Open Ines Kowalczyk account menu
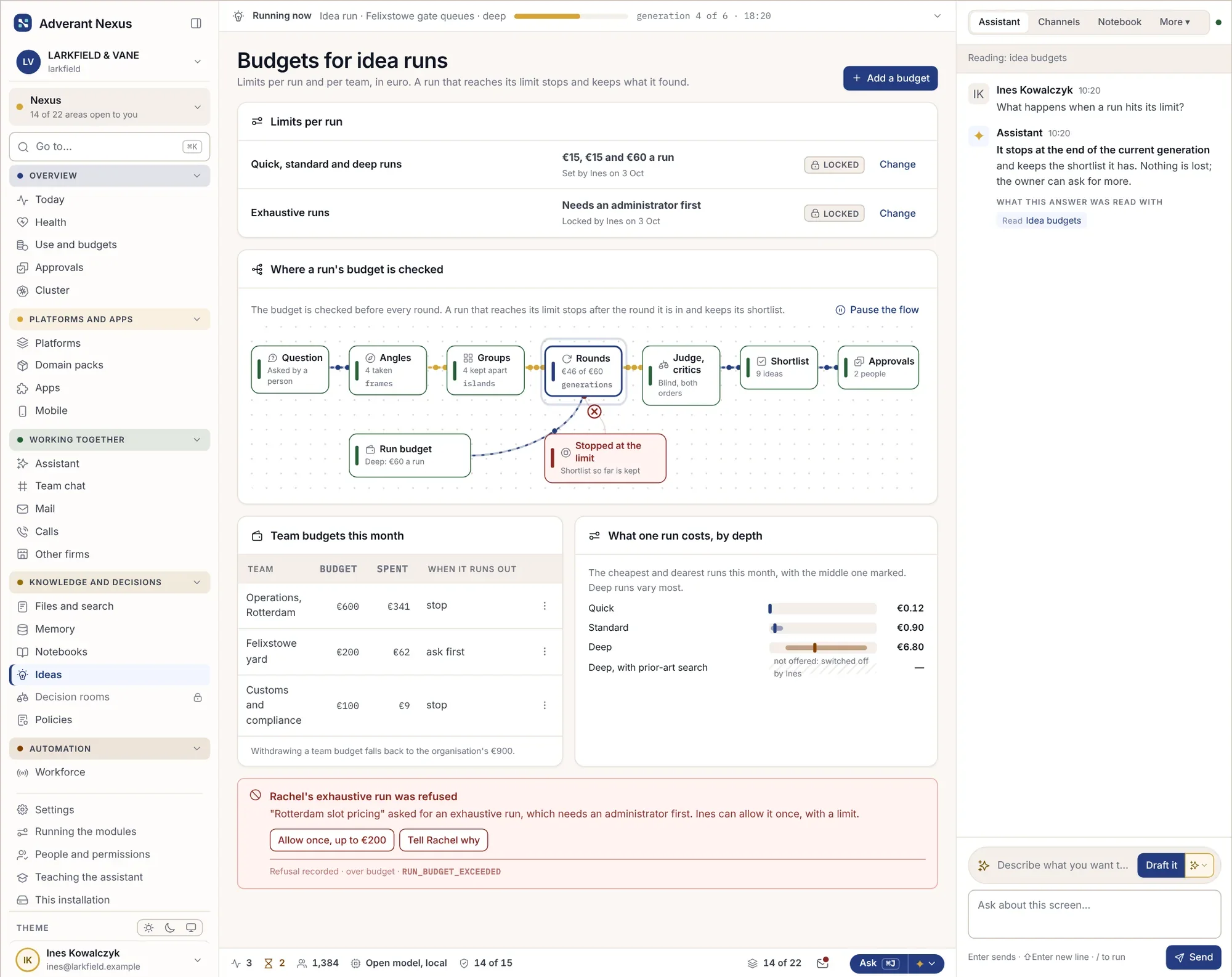This screenshot has width=1232, height=977. (x=110, y=959)
